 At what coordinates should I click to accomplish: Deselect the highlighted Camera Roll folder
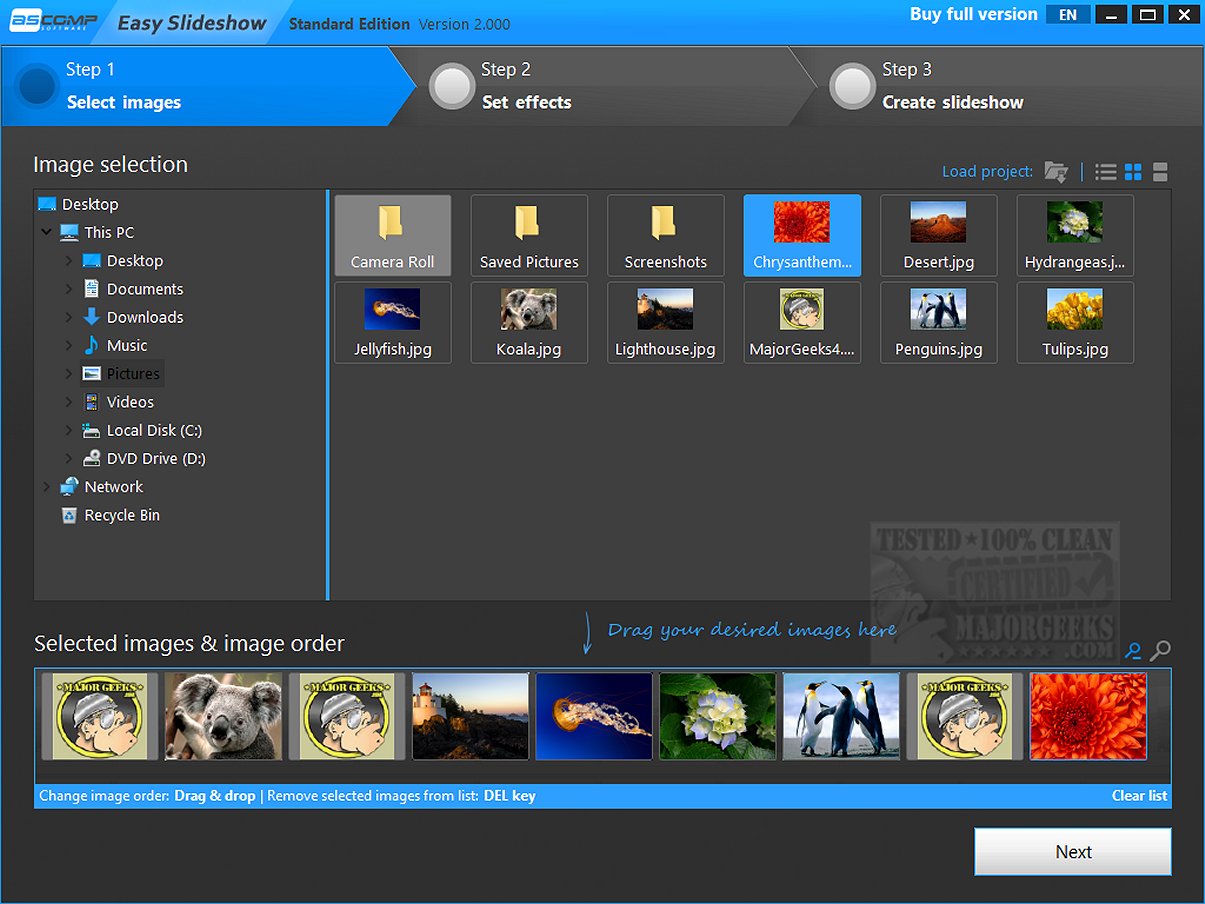click(x=392, y=235)
